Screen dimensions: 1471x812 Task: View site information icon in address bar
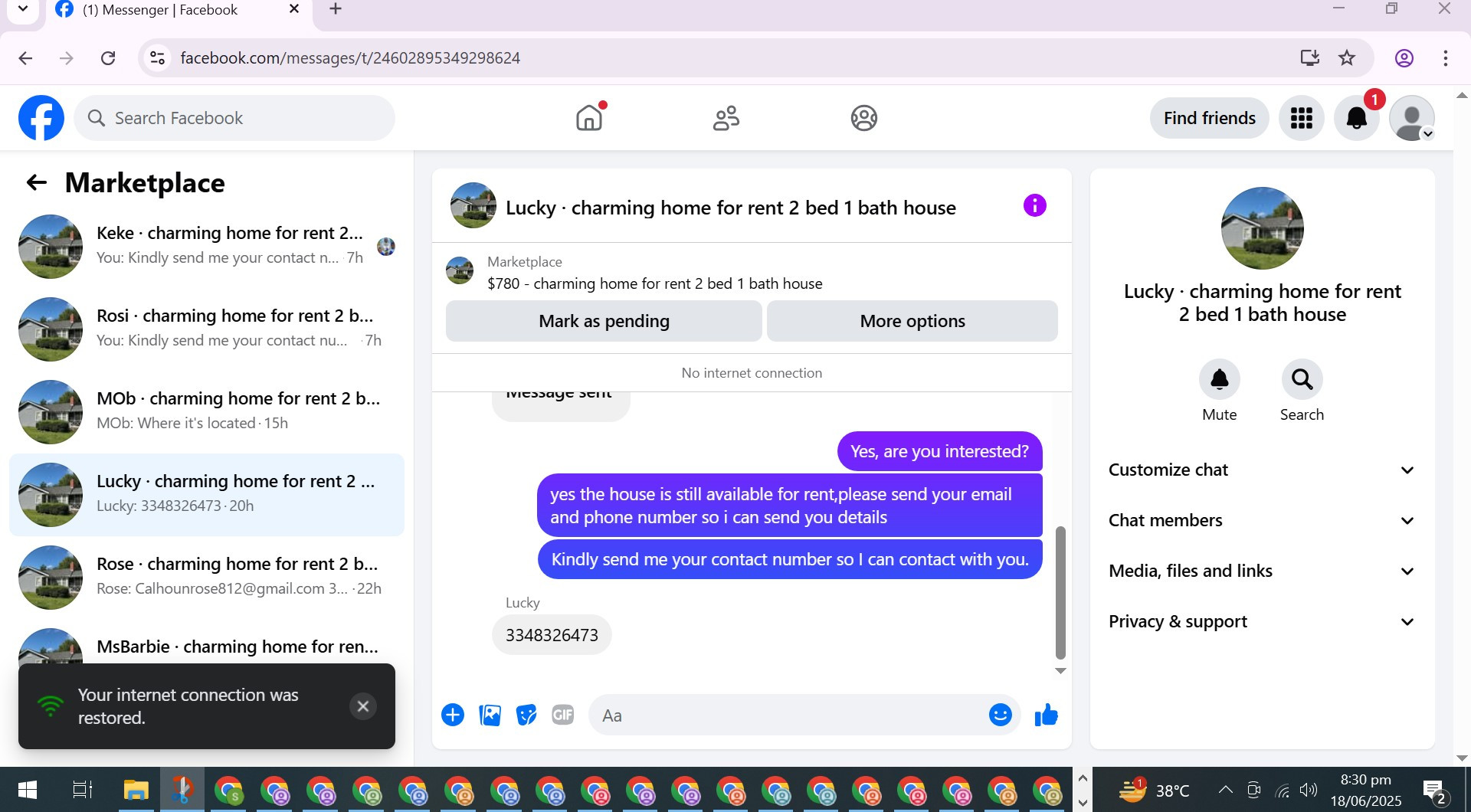(x=158, y=57)
